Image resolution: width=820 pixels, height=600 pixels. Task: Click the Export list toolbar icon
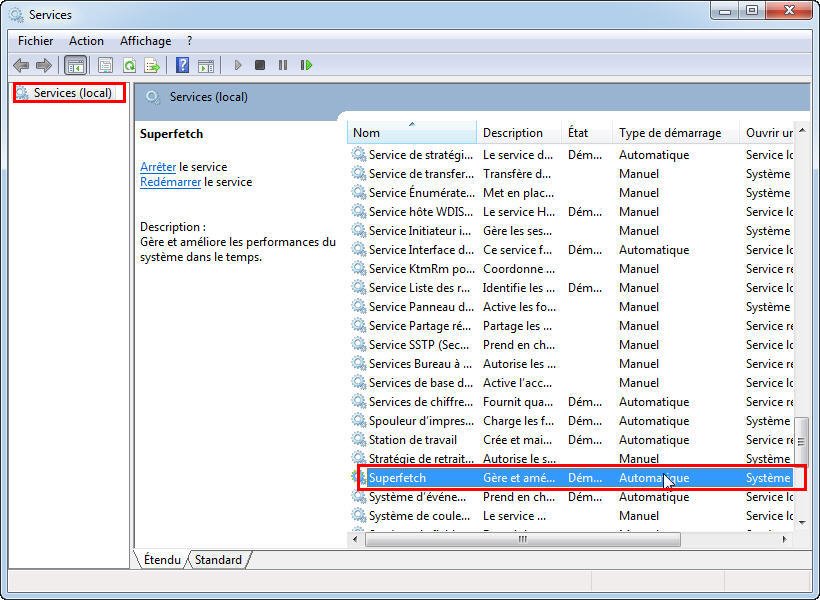click(x=152, y=66)
